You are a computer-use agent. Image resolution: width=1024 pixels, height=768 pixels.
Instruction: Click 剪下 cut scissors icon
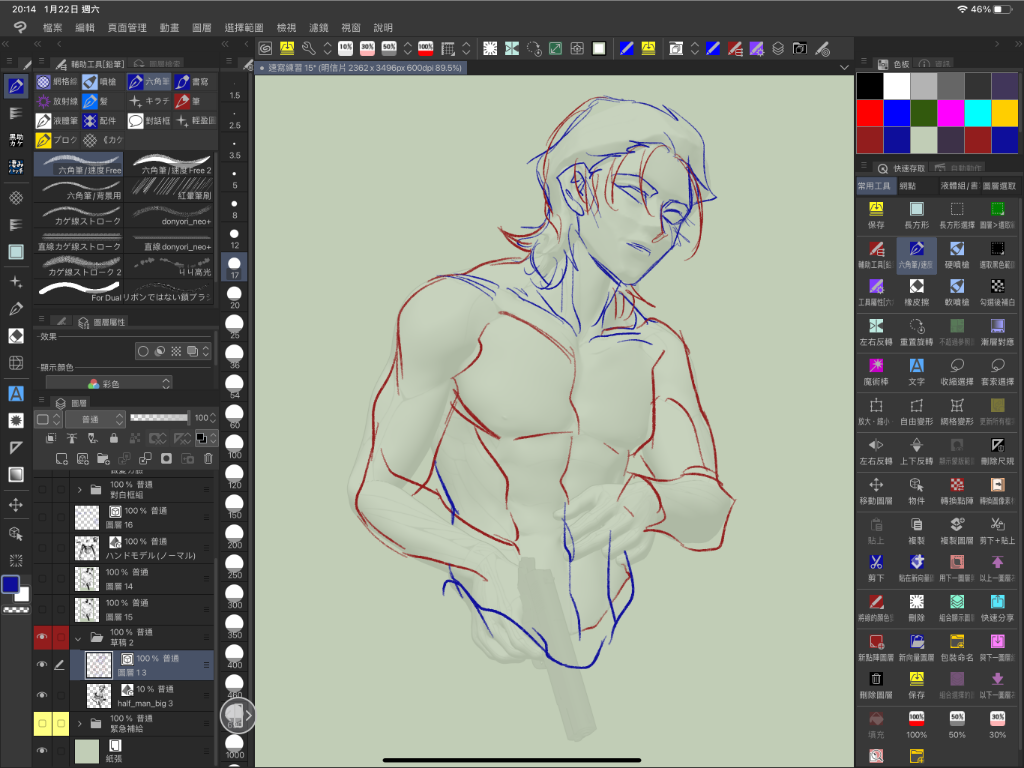(x=876, y=569)
